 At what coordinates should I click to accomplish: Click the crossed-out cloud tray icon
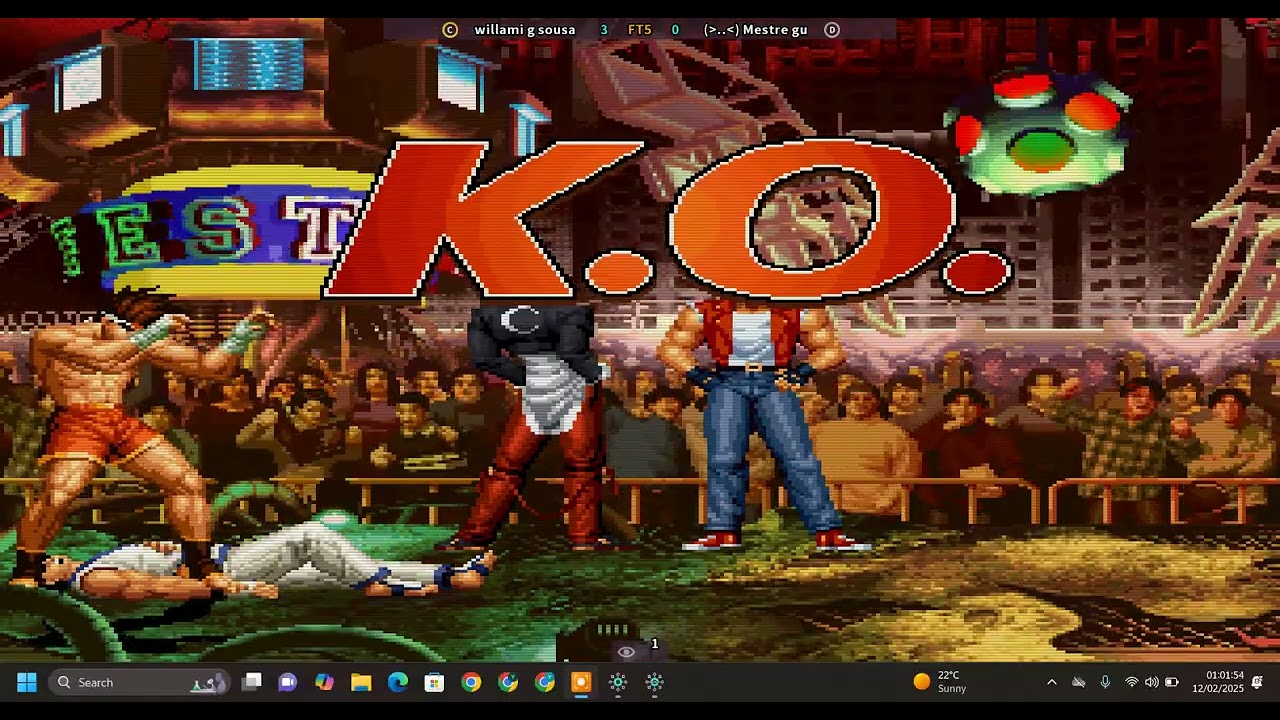[1078, 682]
